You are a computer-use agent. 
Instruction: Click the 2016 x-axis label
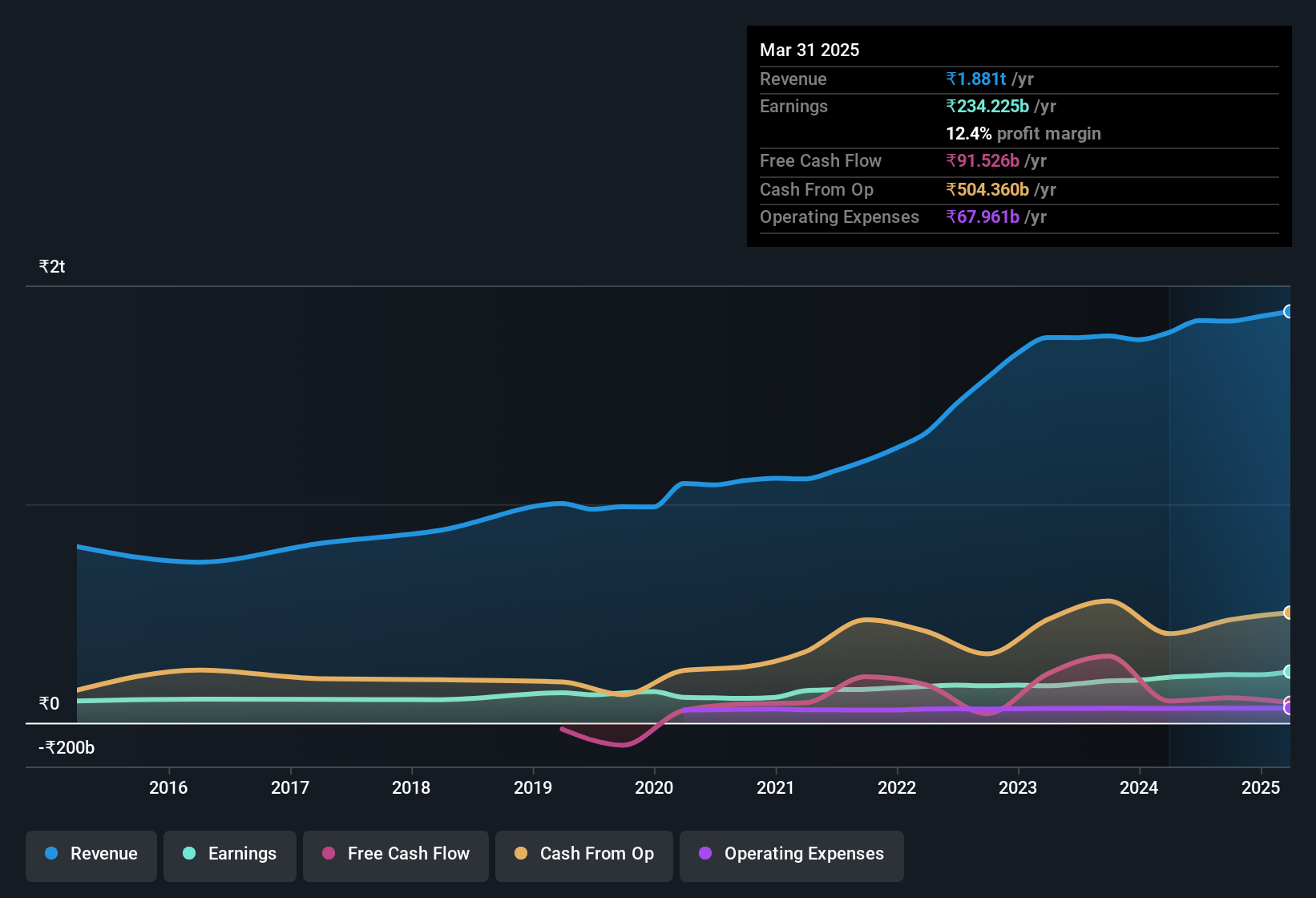click(x=168, y=787)
